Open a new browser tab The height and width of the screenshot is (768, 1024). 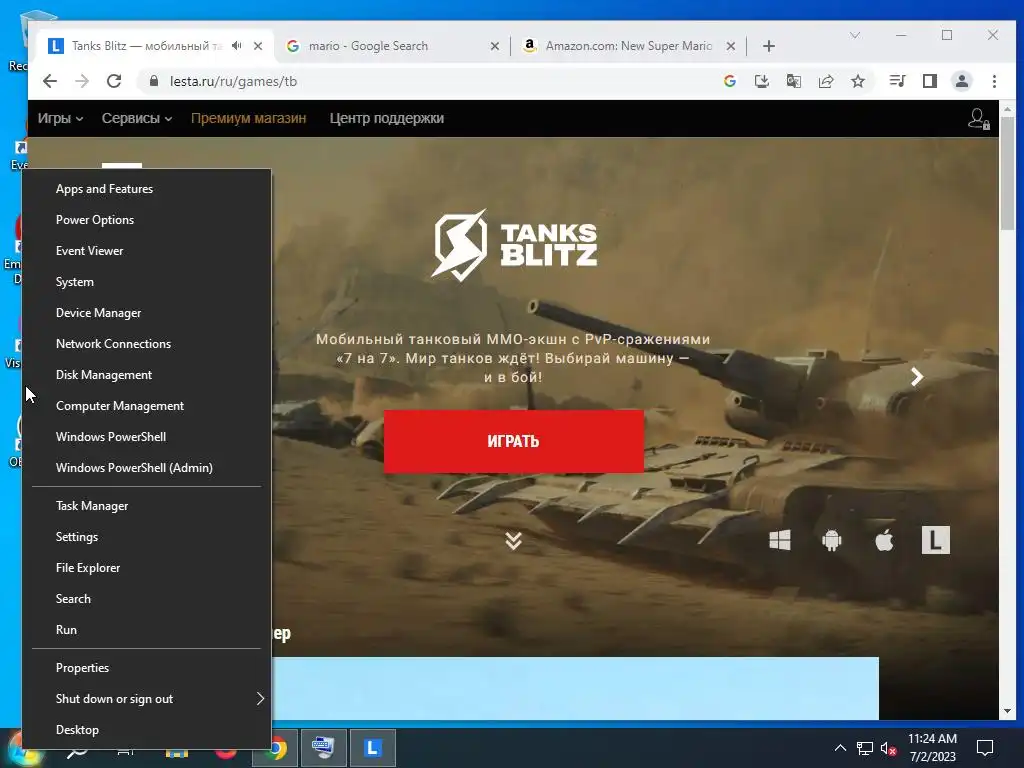click(x=769, y=46)
